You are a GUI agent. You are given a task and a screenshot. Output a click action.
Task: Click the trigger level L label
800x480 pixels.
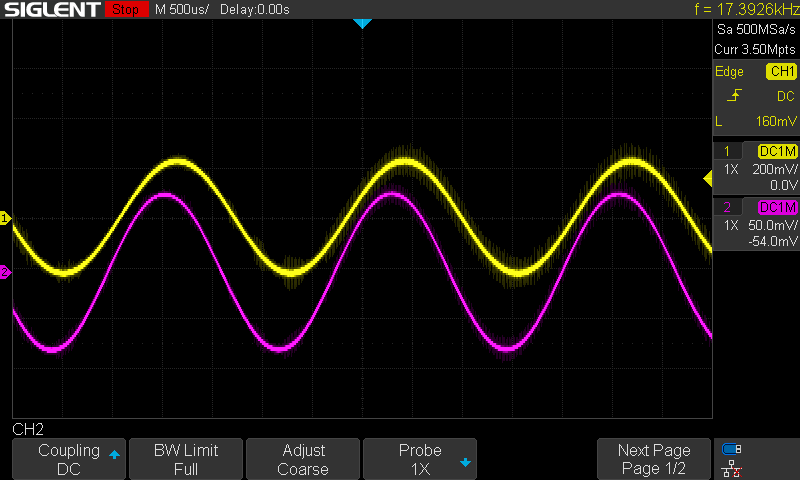[x=719, y=121]
